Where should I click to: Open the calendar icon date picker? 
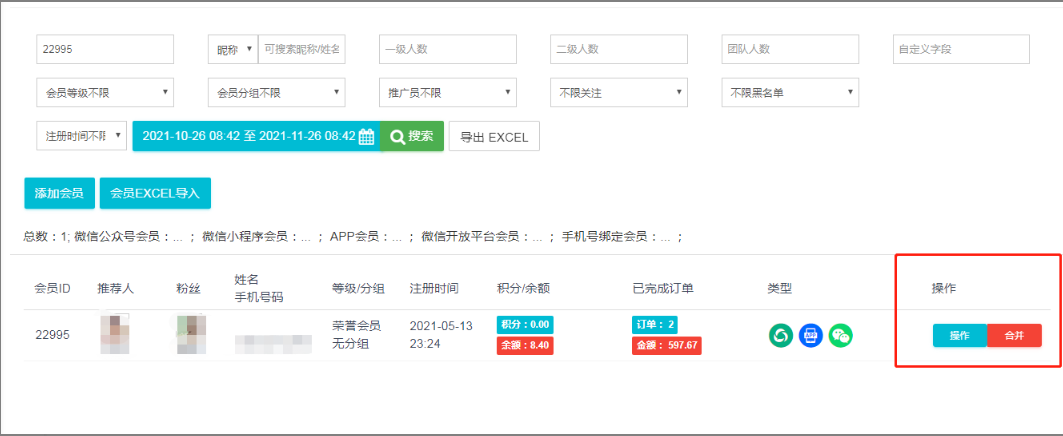pyautogui.click(x=367, y=137)
